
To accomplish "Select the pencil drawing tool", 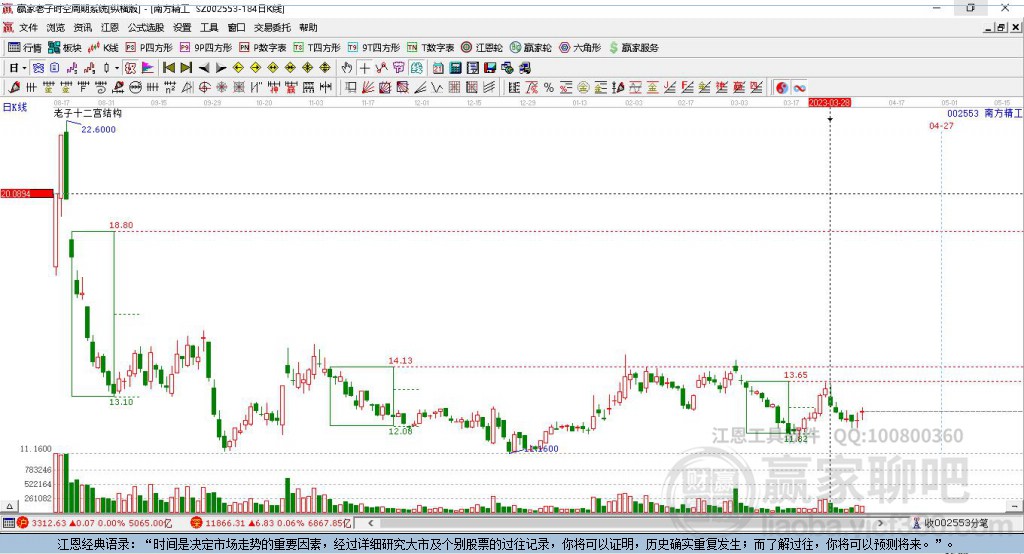I will [14, 88].
